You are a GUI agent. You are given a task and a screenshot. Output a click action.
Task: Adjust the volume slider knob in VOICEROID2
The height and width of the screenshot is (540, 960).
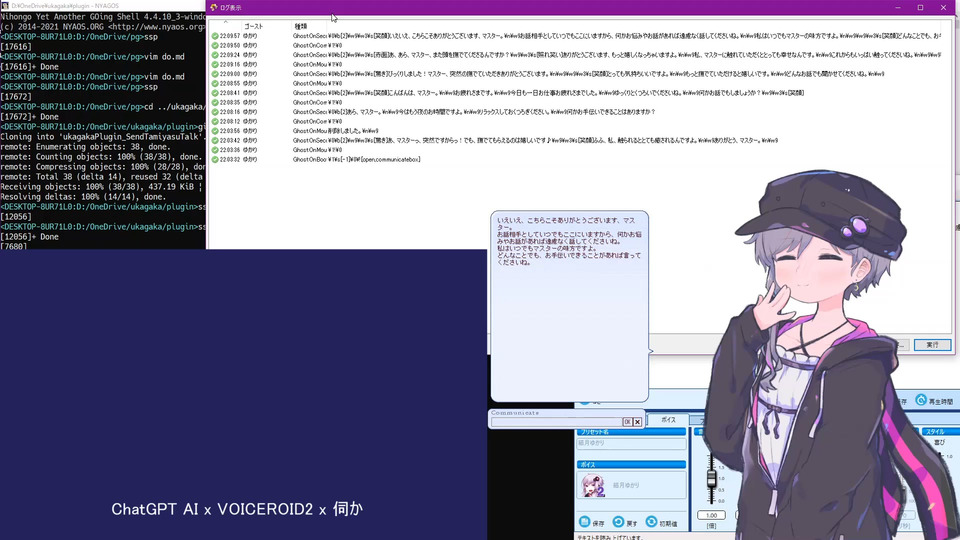click(x=711, y=479)
